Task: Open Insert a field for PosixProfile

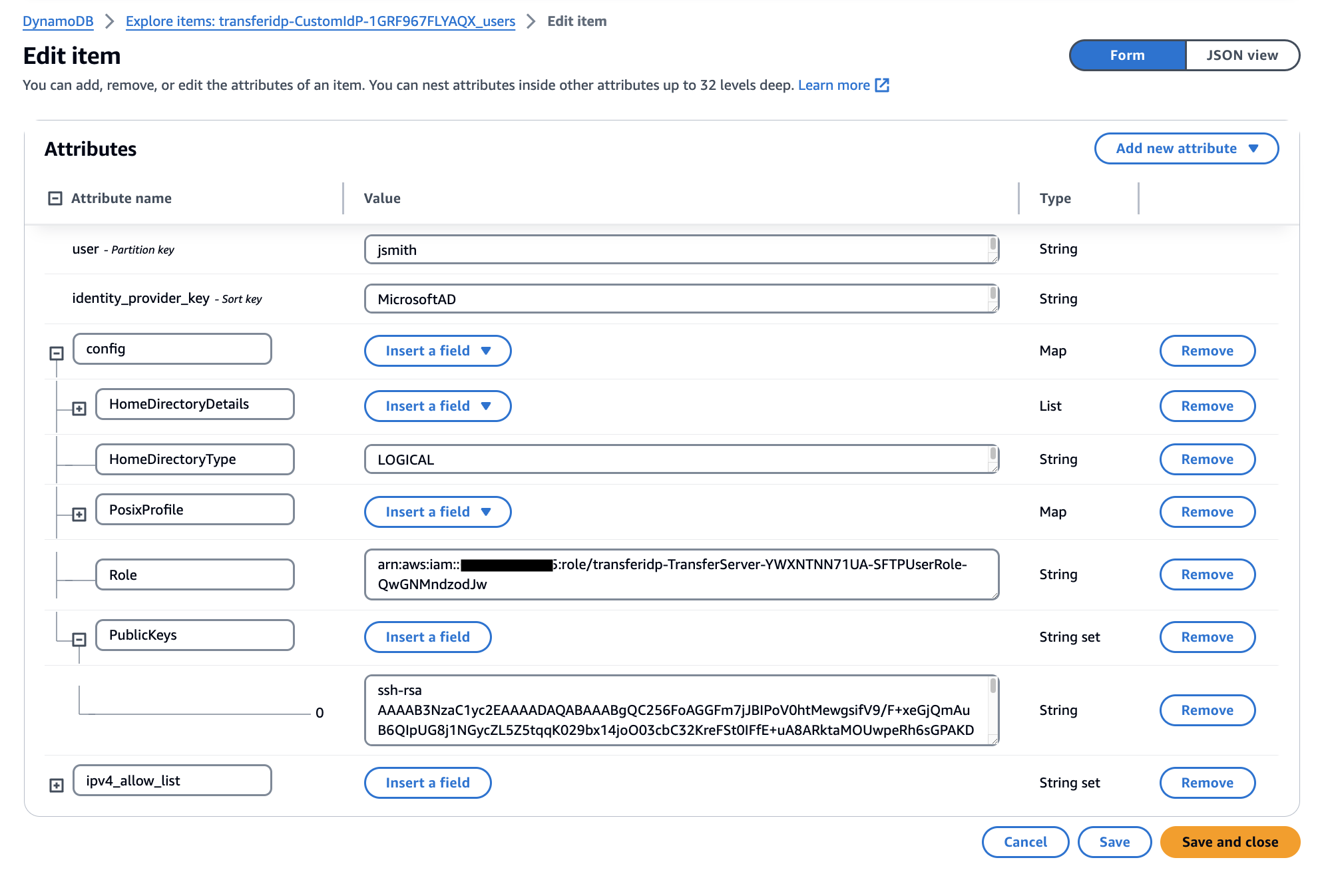Action: [x=437, y=512]
